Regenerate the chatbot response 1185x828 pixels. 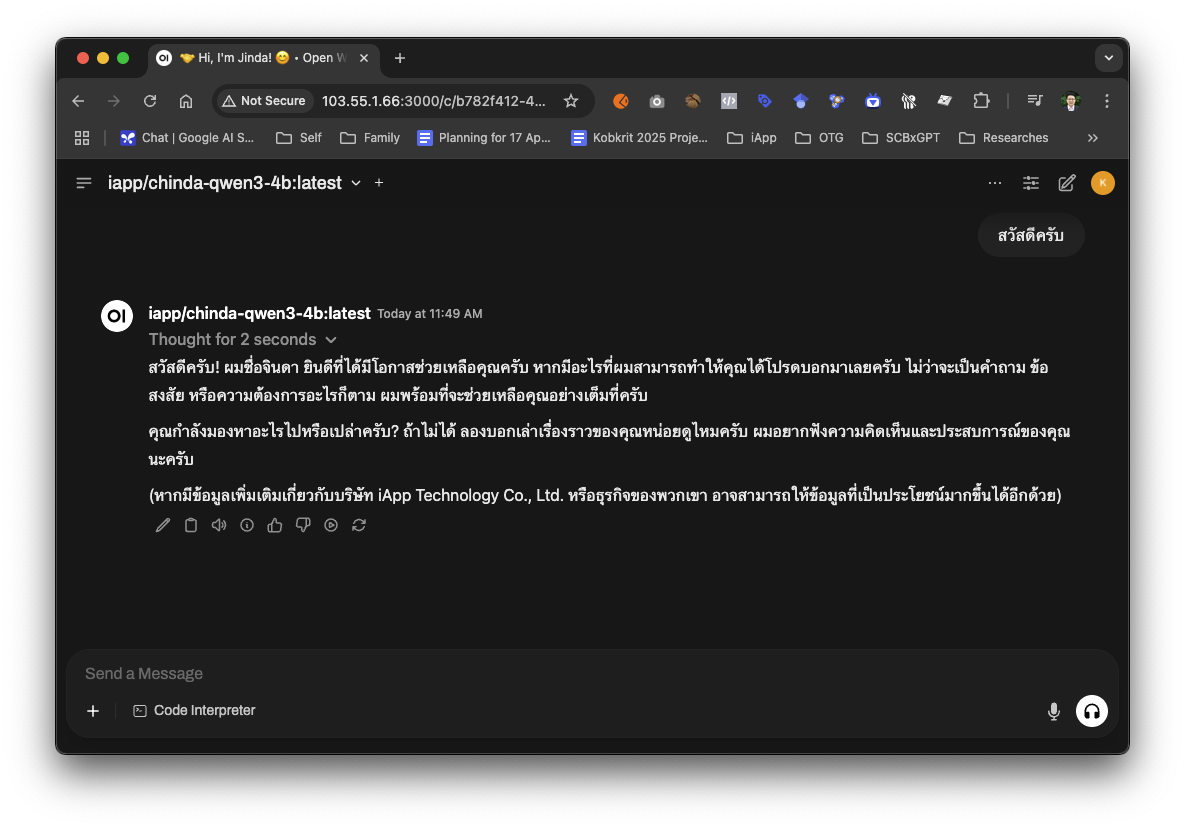[359, 525]
